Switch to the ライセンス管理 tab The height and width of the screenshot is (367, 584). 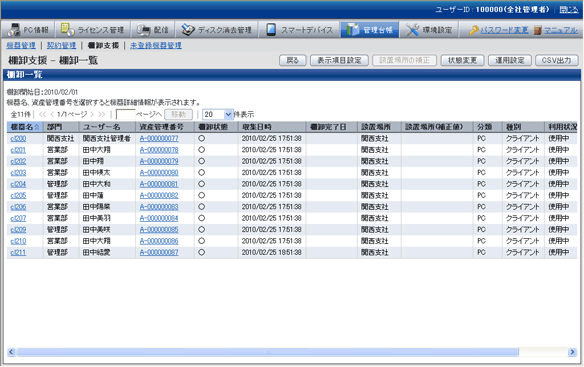pos(93,30)
